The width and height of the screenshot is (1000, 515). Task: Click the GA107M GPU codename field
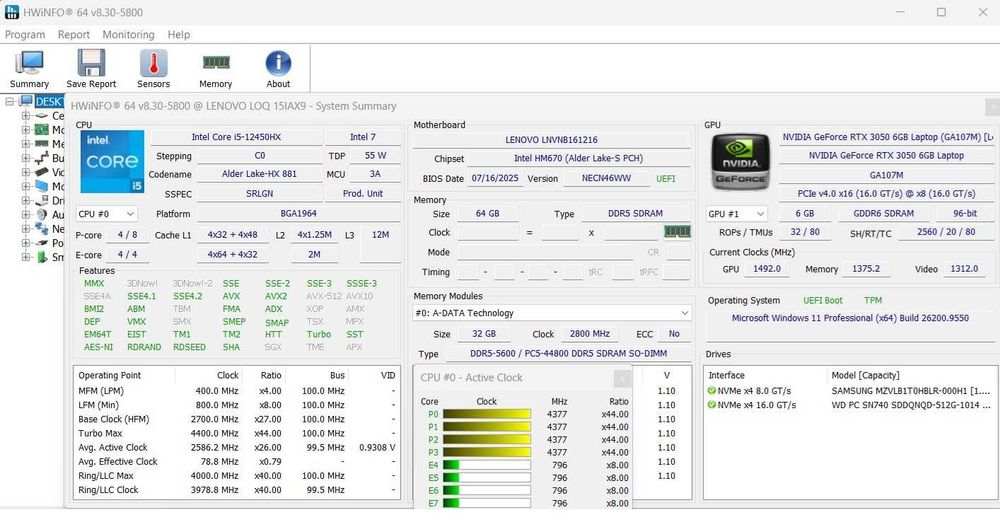pyautogui.click(x=886, y=175)
